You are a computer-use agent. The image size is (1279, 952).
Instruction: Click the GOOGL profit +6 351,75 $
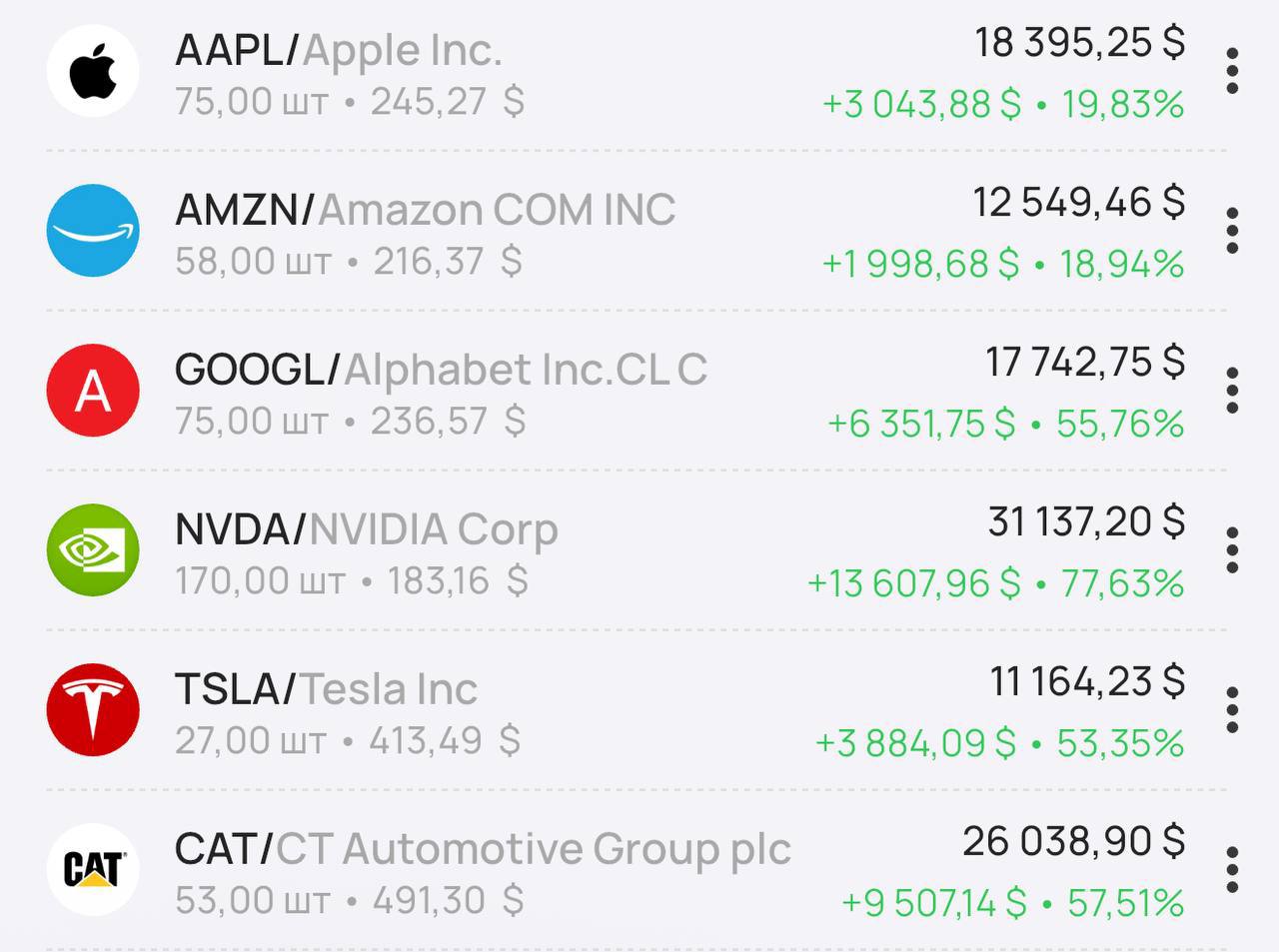pos(920,424)
